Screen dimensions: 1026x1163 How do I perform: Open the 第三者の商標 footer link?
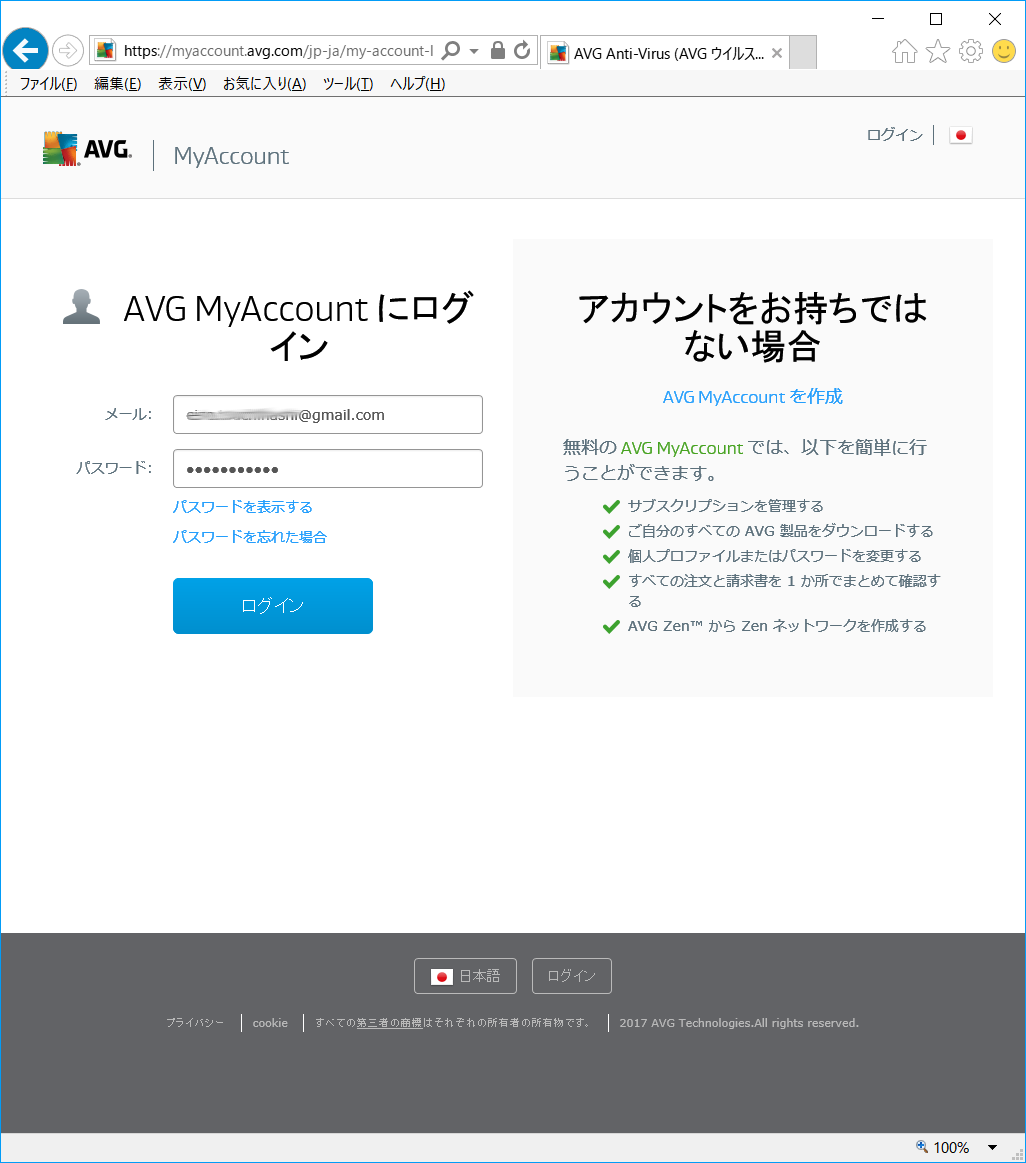click(389, 1023)
